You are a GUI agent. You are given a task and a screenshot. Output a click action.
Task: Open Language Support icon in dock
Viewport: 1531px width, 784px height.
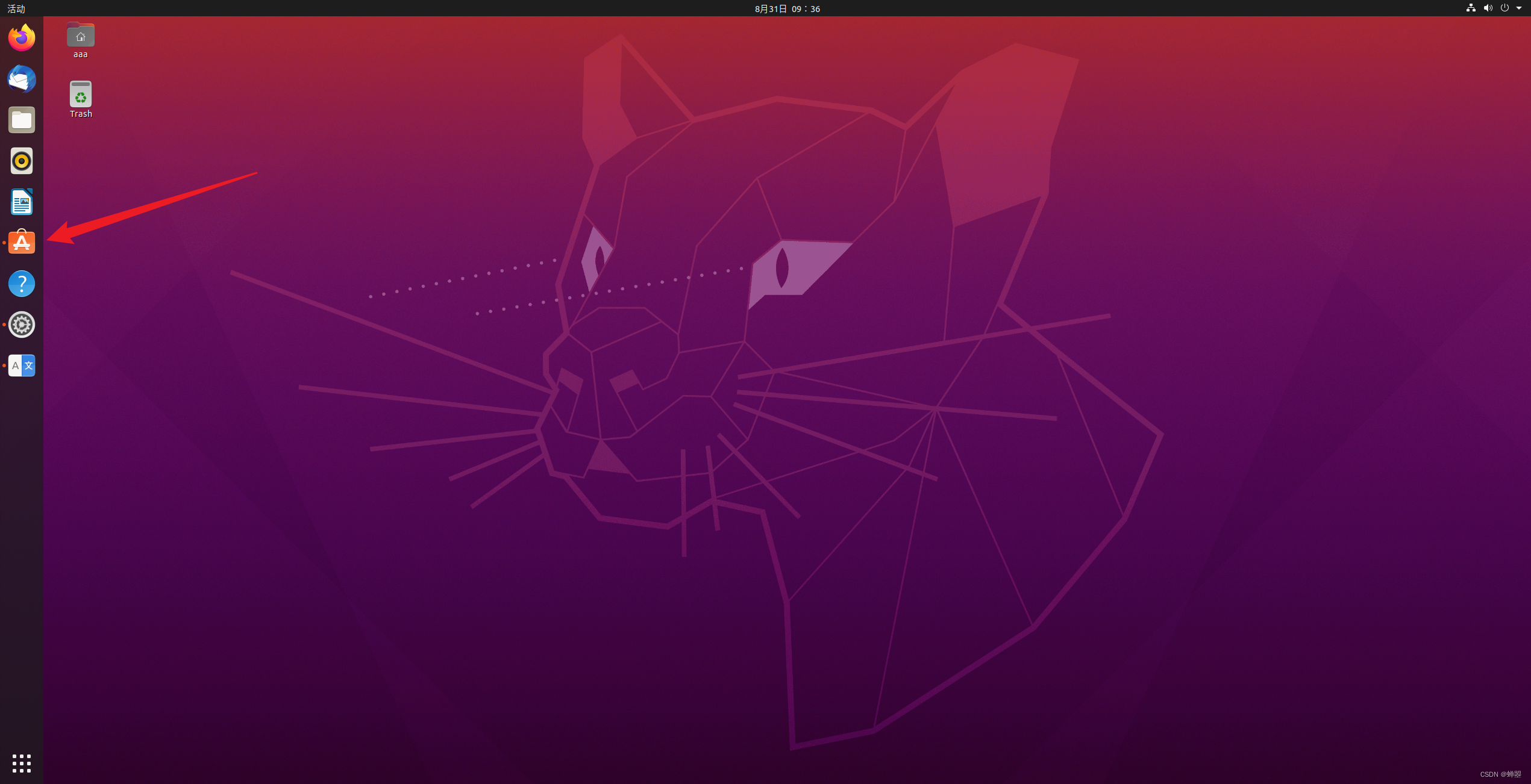pyautogui.click(x=22, y=366)
